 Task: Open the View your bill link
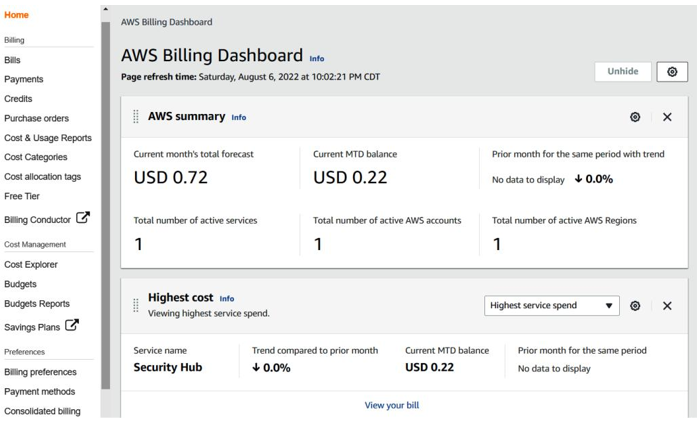tap(392, 405)
